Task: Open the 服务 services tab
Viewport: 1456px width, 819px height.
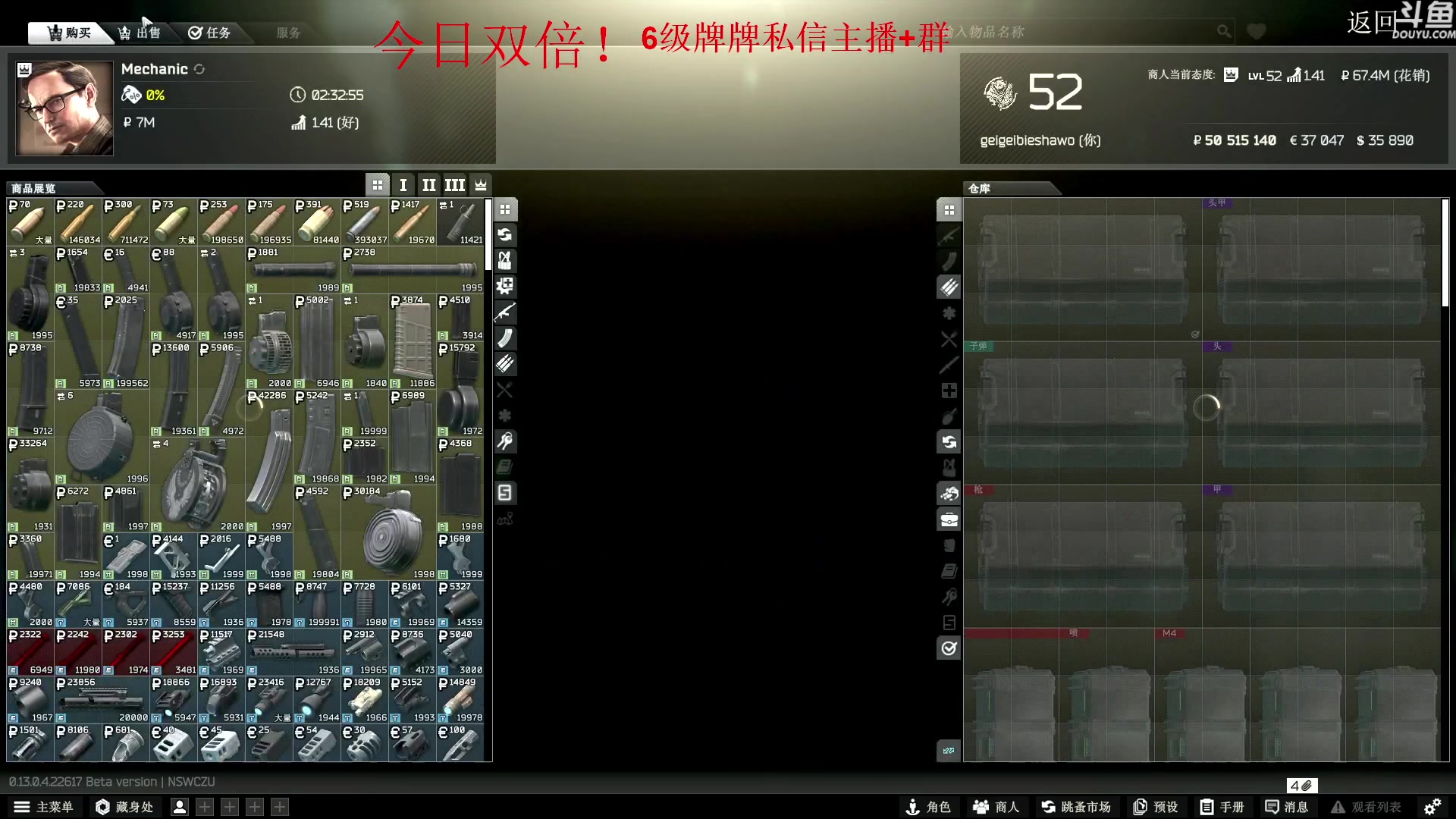Action: pyautogui.click(x=288, y=33)
